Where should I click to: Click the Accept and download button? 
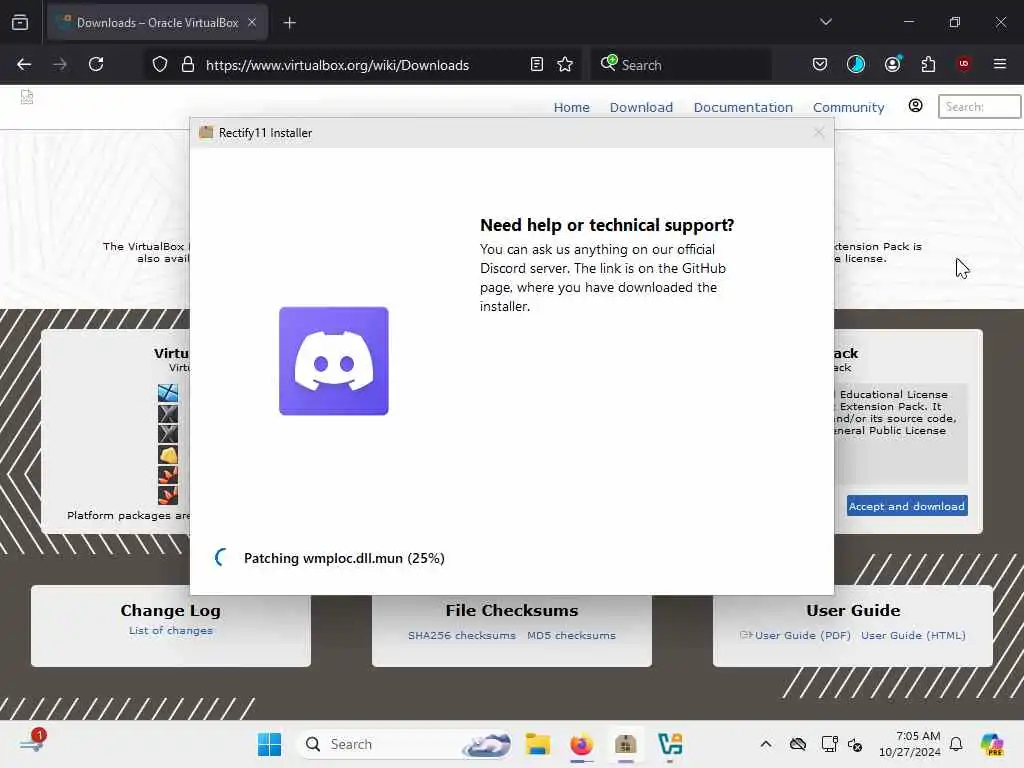(907, 506)
